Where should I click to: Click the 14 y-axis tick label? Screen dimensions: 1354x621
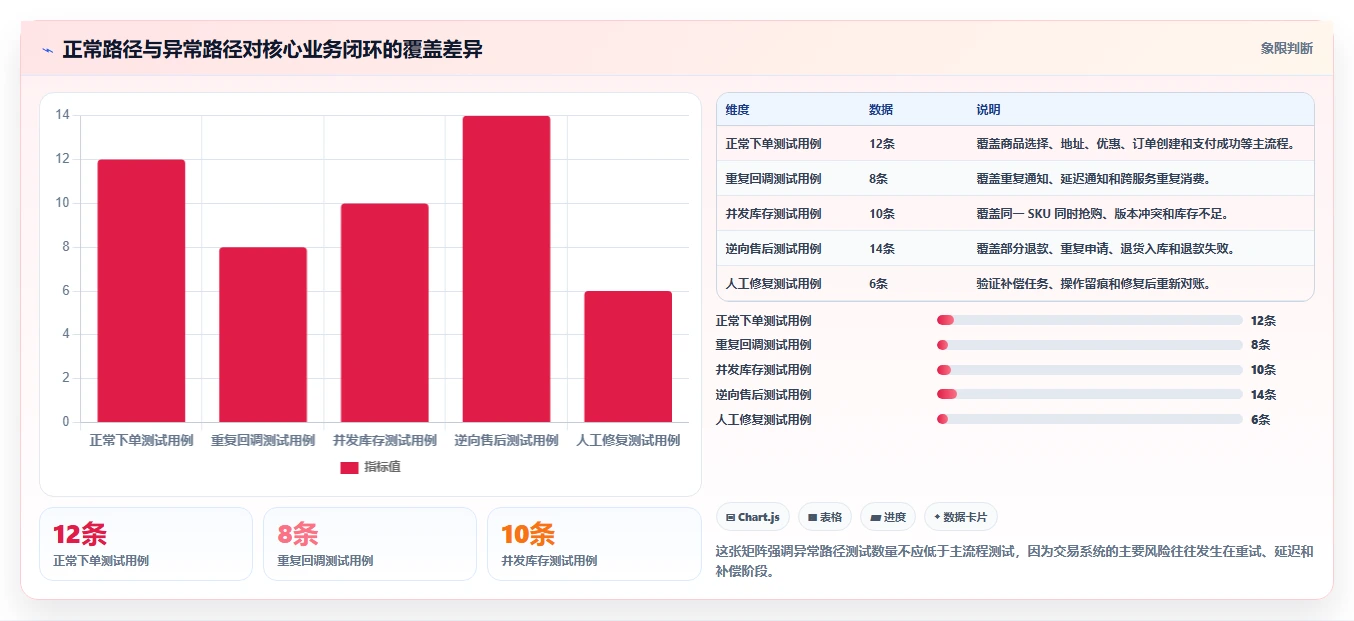coord(62,115)
